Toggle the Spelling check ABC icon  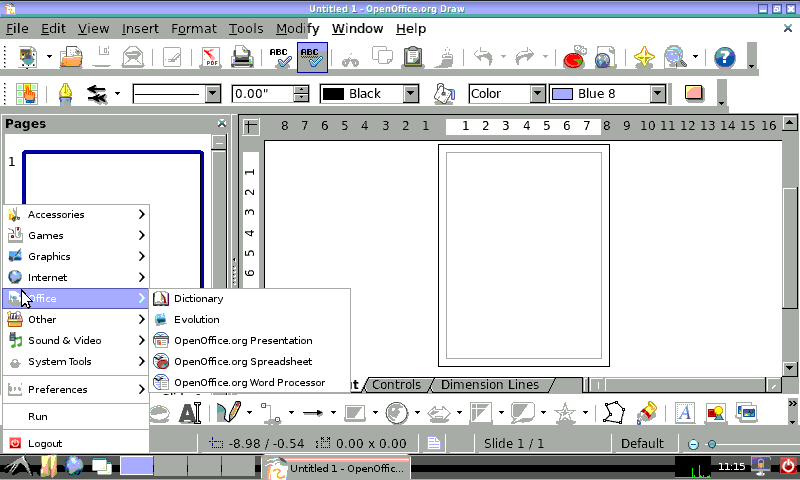(280, 58)
